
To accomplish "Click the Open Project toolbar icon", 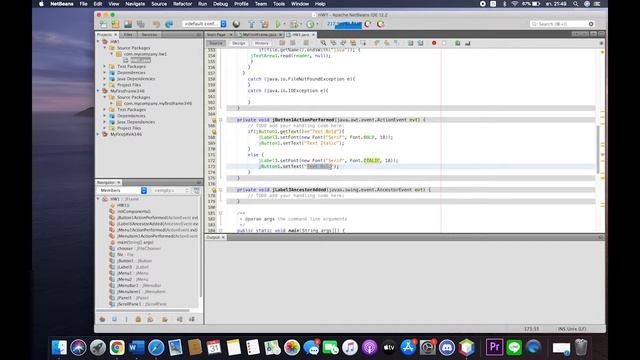I will [128, 24].
